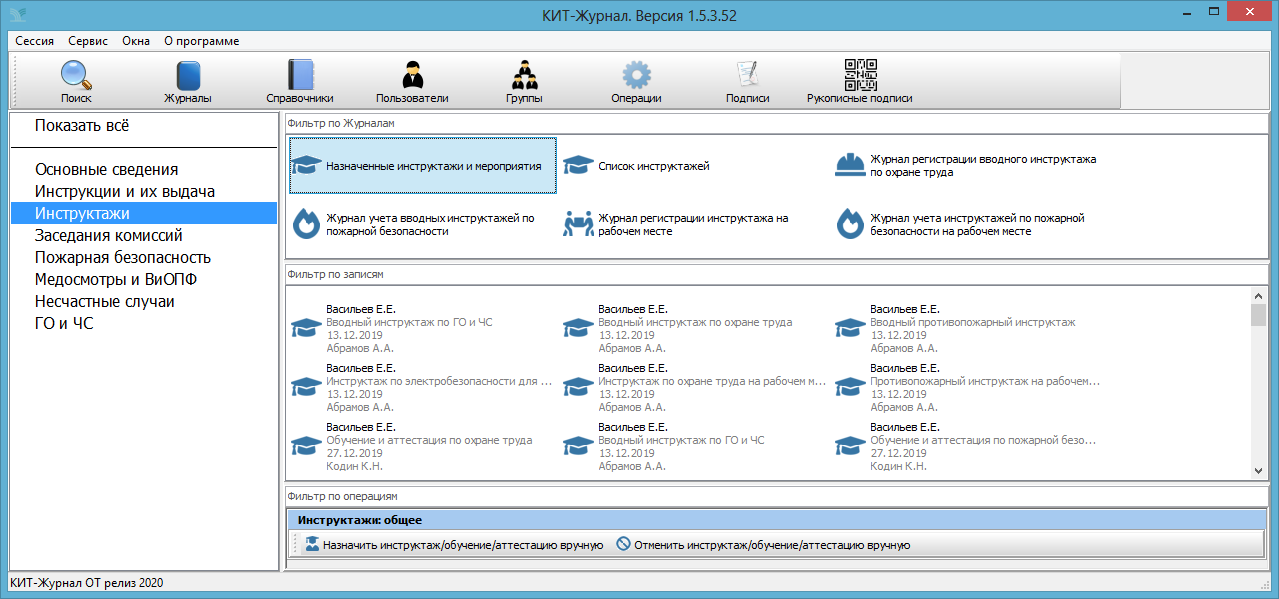This screenshot has width=1279, height=599.
Task: Open the Пользователи toolbar icon
Action: (412, 82)
